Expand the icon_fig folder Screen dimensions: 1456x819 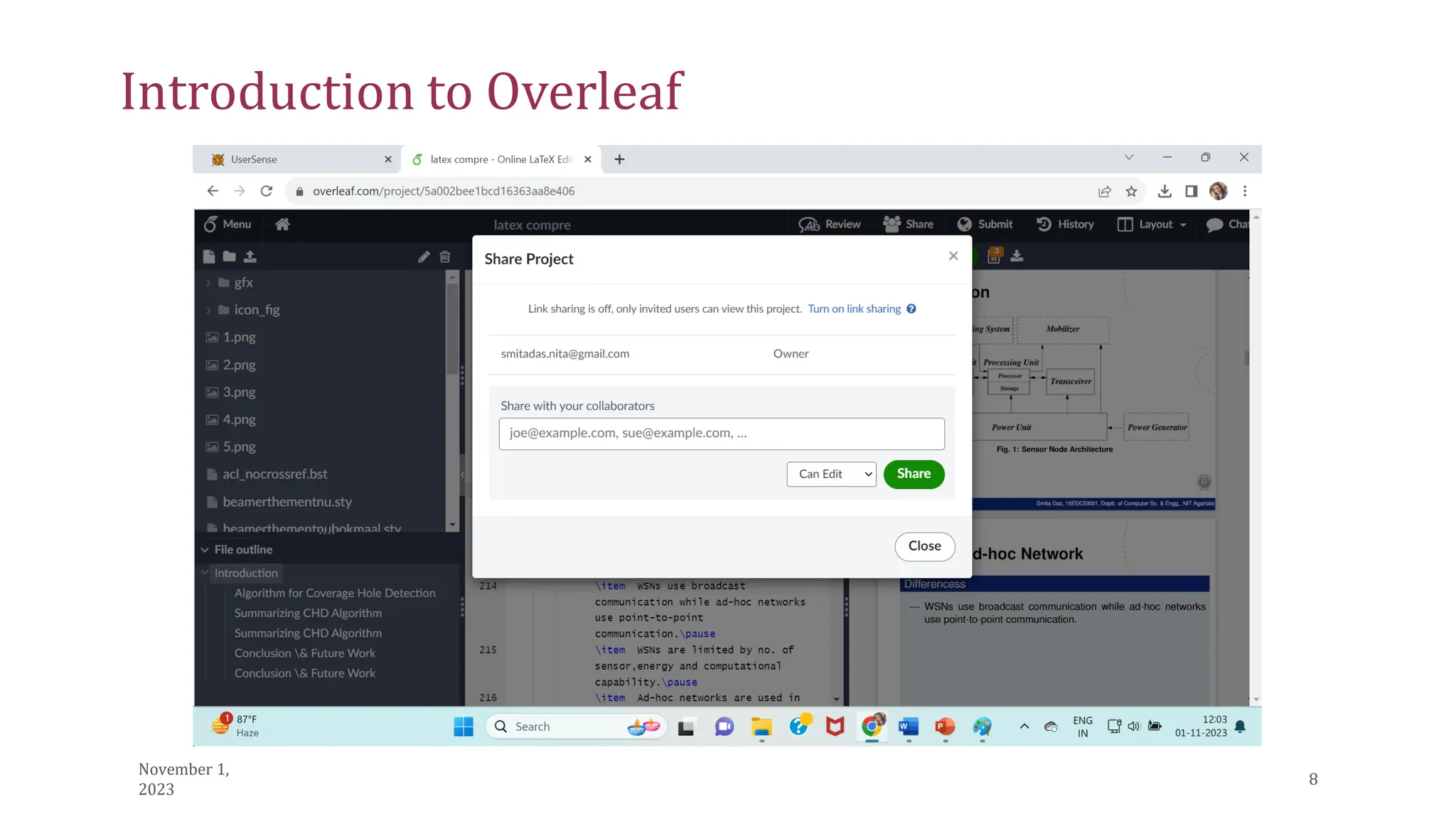click(x=208, y=310)
